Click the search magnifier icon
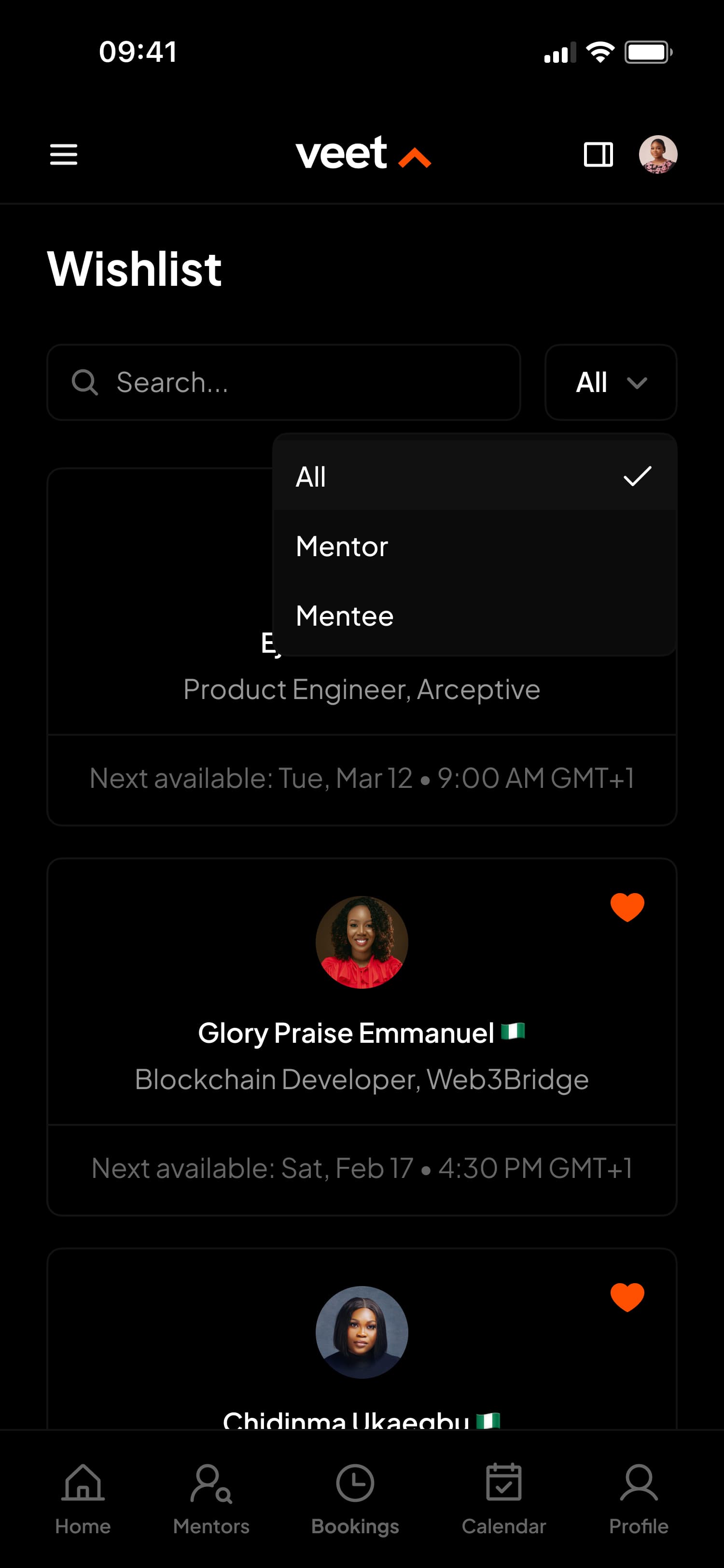The height and width of the screenshot is (1568, 724). coord(84,382)
